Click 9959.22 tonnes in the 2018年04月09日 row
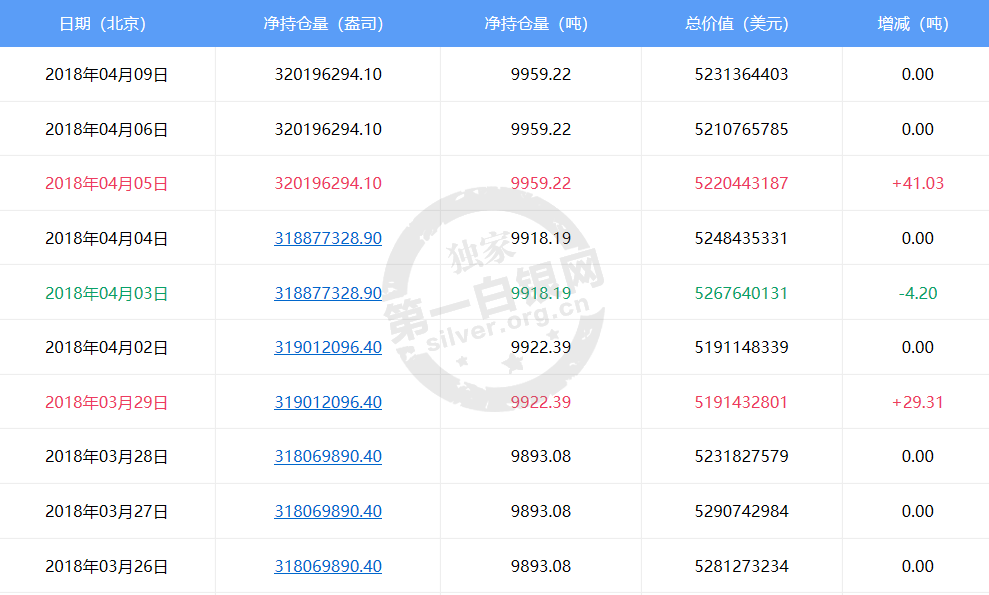989x595 pixels. point(541,74)
